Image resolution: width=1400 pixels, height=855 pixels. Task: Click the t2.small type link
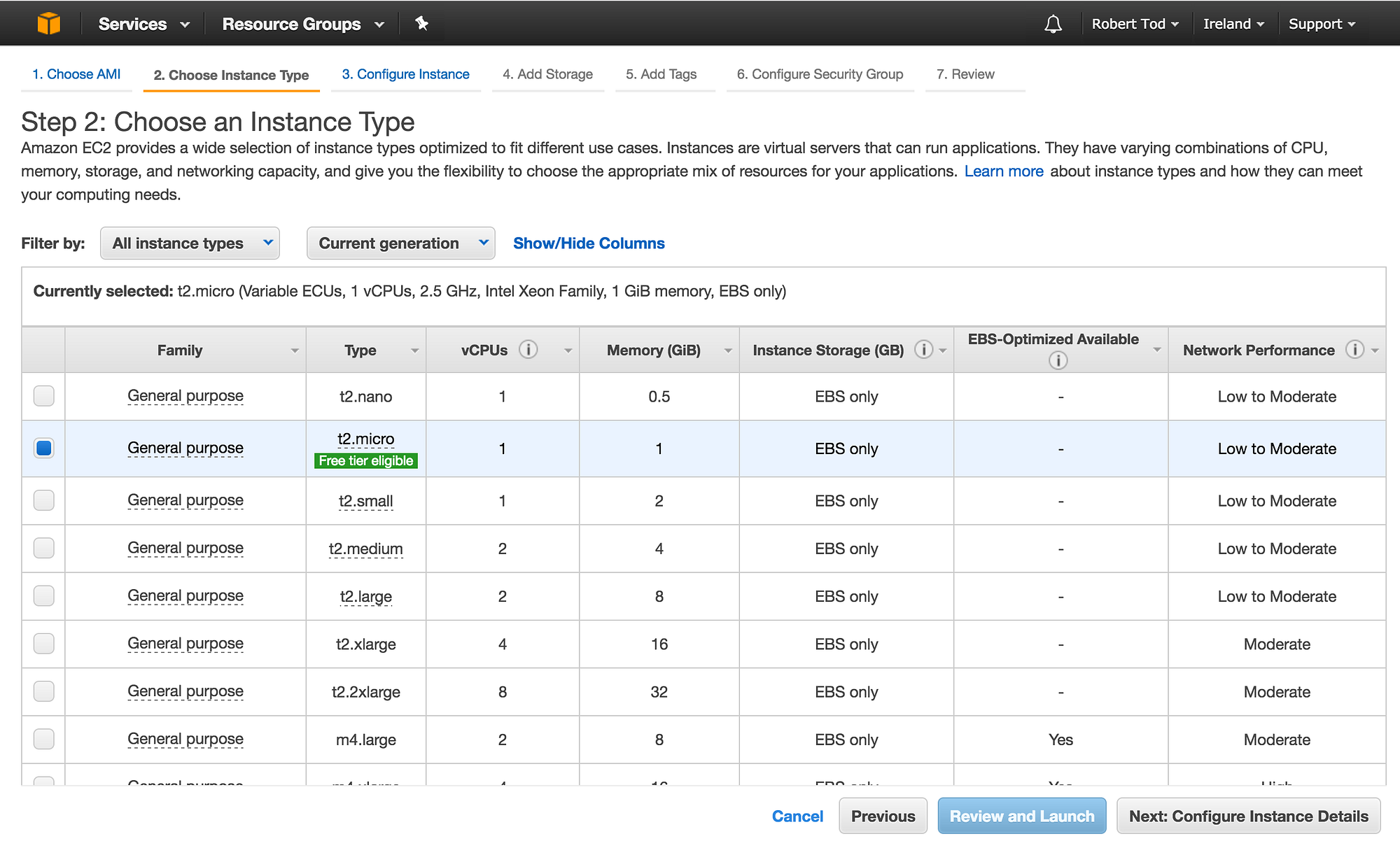click(365, 501)
